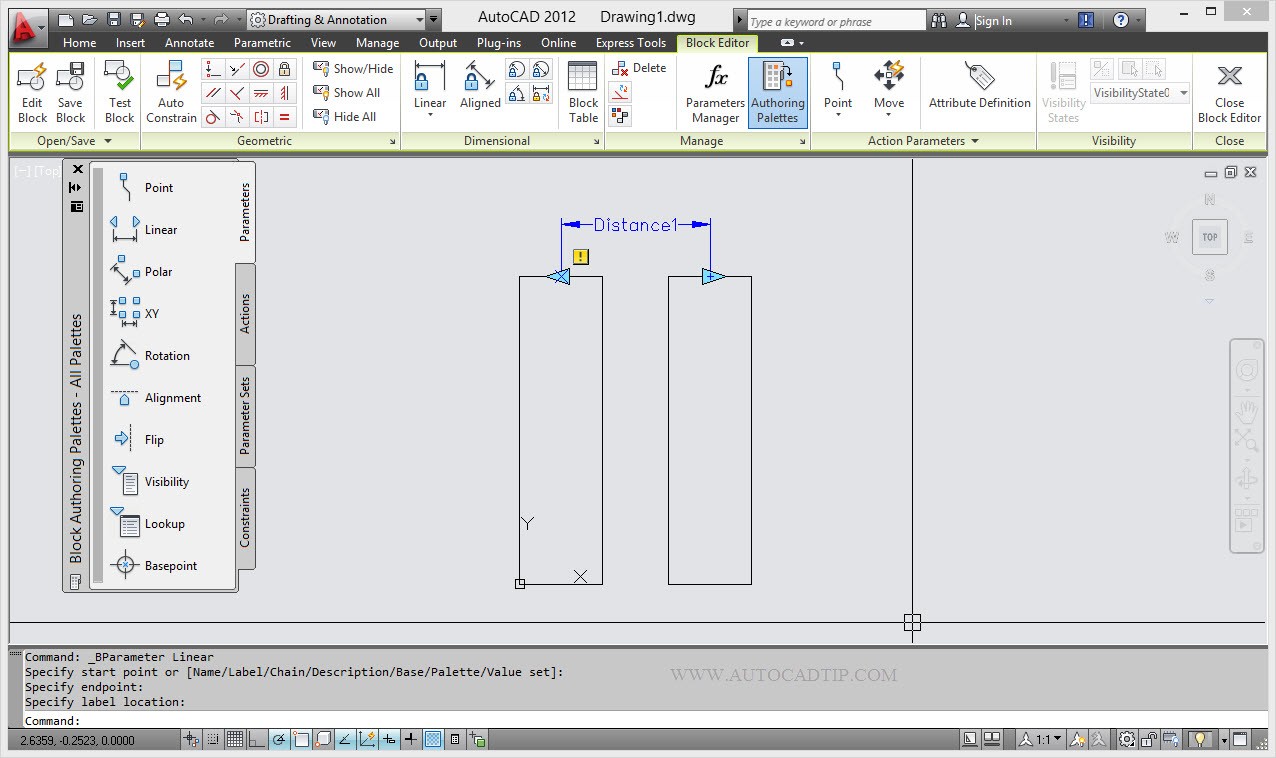Toggle Snap Mode in status bar

coord(213,740)
